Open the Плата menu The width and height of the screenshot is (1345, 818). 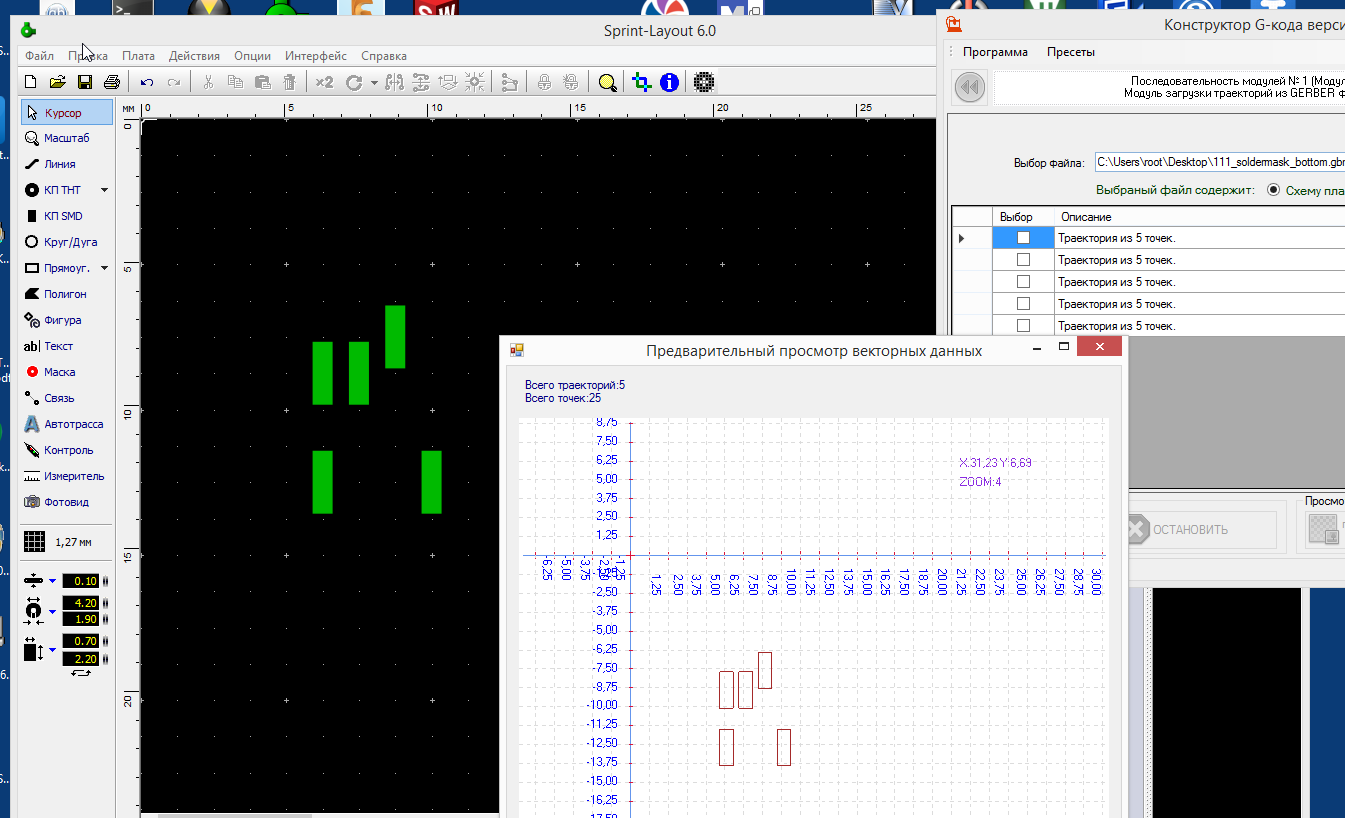point(138,56)
